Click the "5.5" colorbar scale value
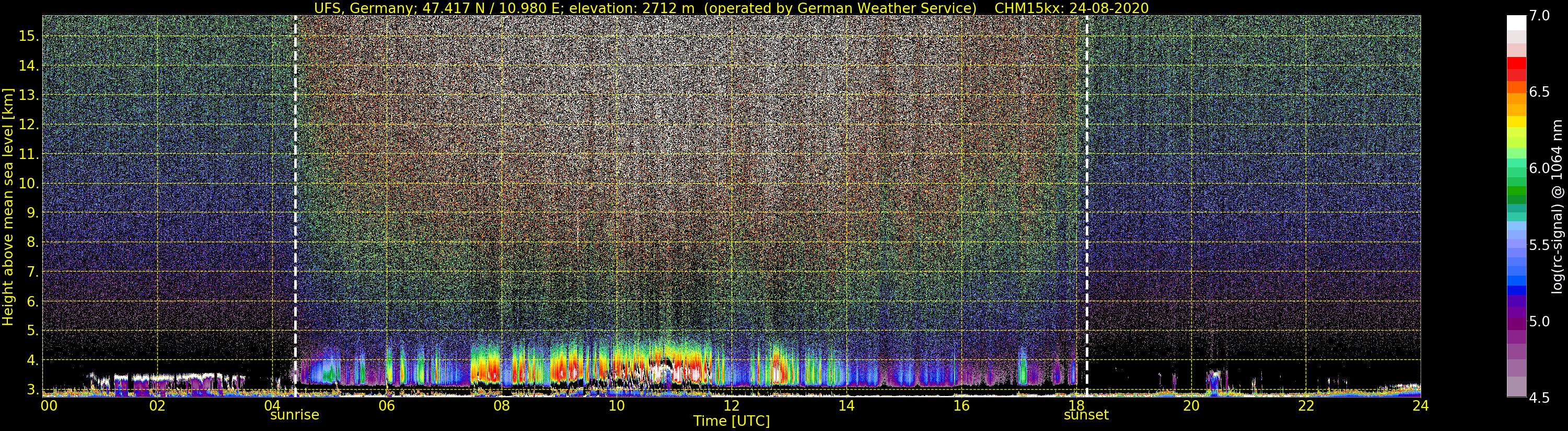Viewport: 1568px width, 431px height. pyautogui.click(x=1539, y=245)
